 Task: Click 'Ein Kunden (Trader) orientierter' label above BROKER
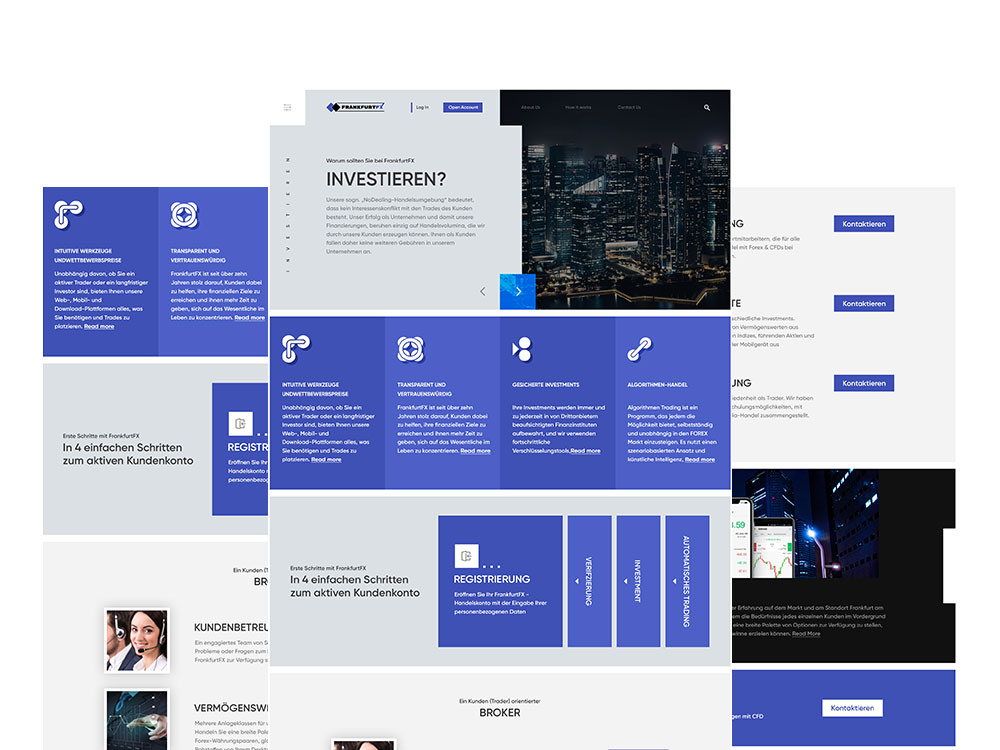(x=500, y=701)
